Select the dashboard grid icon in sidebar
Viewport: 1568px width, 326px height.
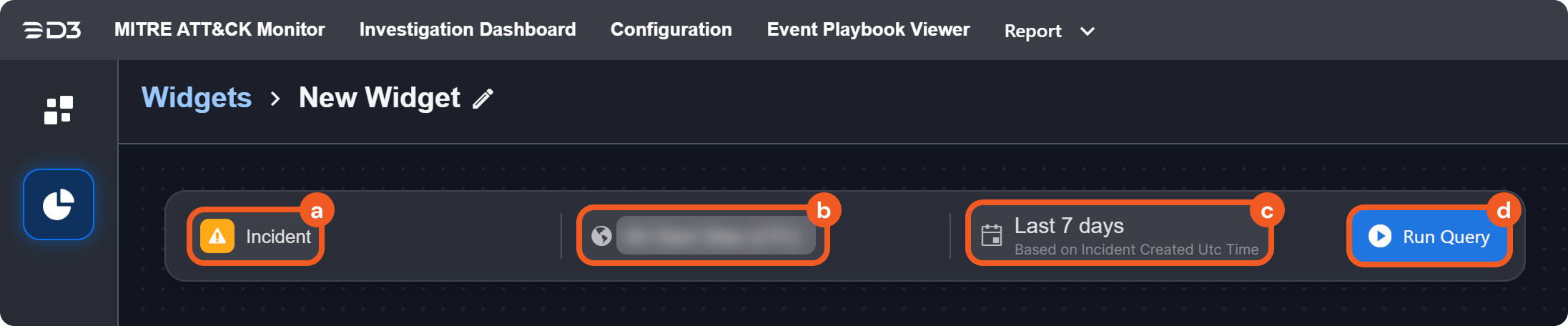[x=59, y=110]
